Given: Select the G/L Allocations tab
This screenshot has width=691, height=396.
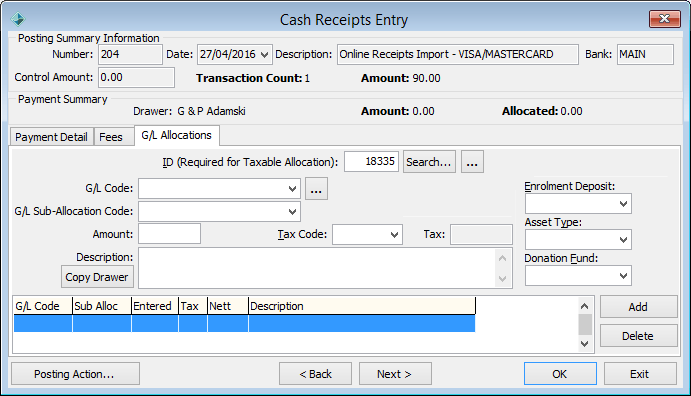Looking at the screenshot, I should point(177,135).
